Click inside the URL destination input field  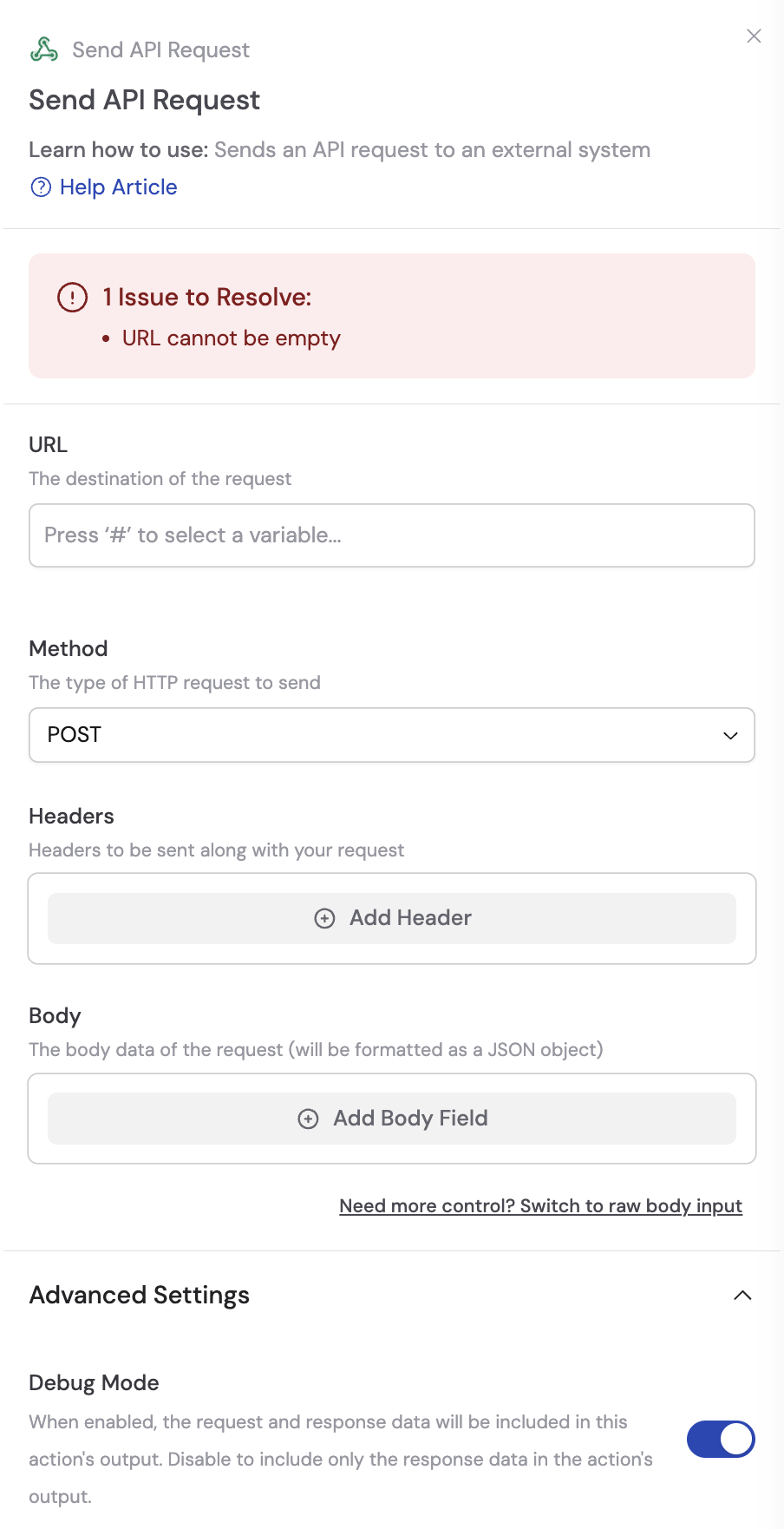click(x=392, y=535)
